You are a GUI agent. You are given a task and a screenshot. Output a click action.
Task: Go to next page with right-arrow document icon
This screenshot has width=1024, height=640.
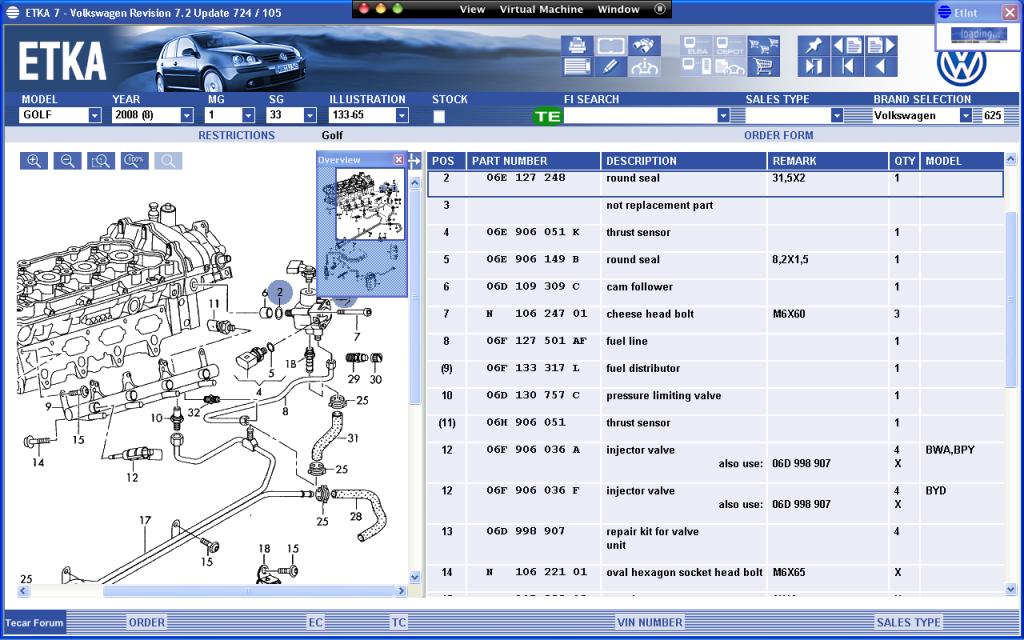point(881,46)
